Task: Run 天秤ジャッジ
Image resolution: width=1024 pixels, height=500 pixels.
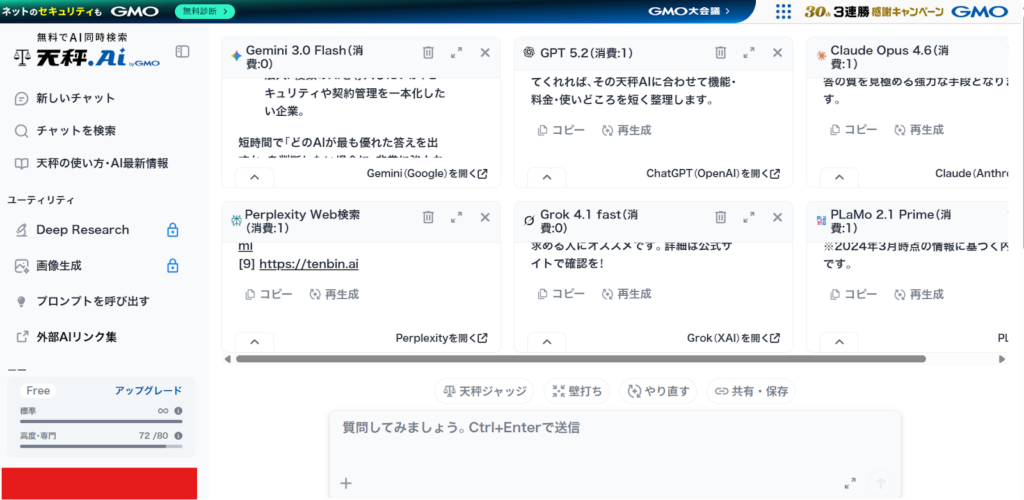Action: pos(484,391)
